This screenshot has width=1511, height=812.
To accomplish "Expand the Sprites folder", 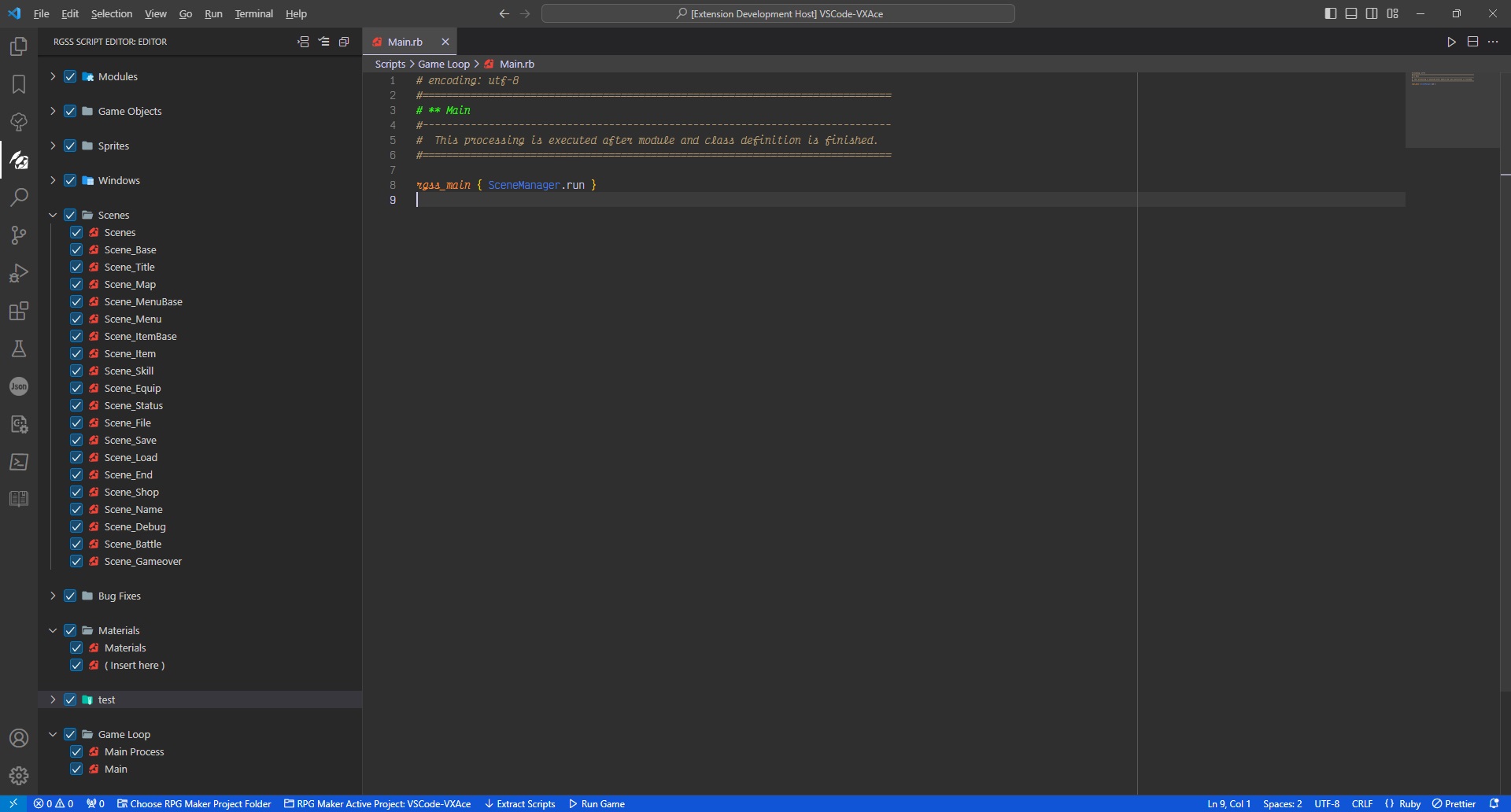I will pos(53,146).
